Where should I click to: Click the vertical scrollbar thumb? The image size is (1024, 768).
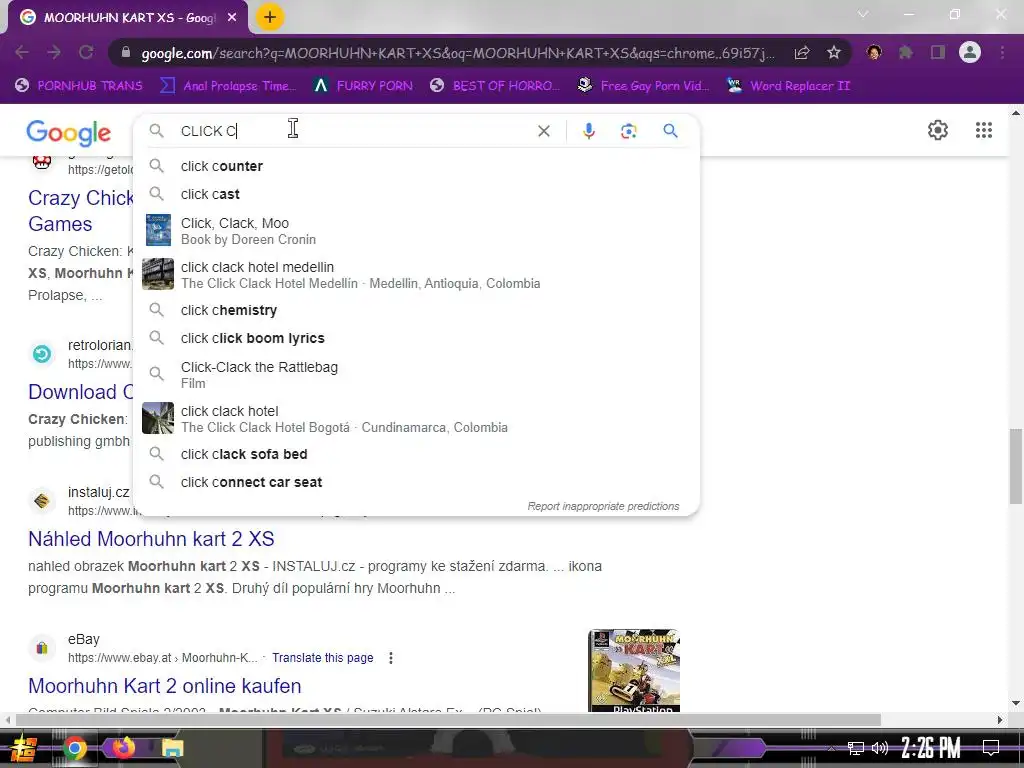click(x=1016, y=466)
